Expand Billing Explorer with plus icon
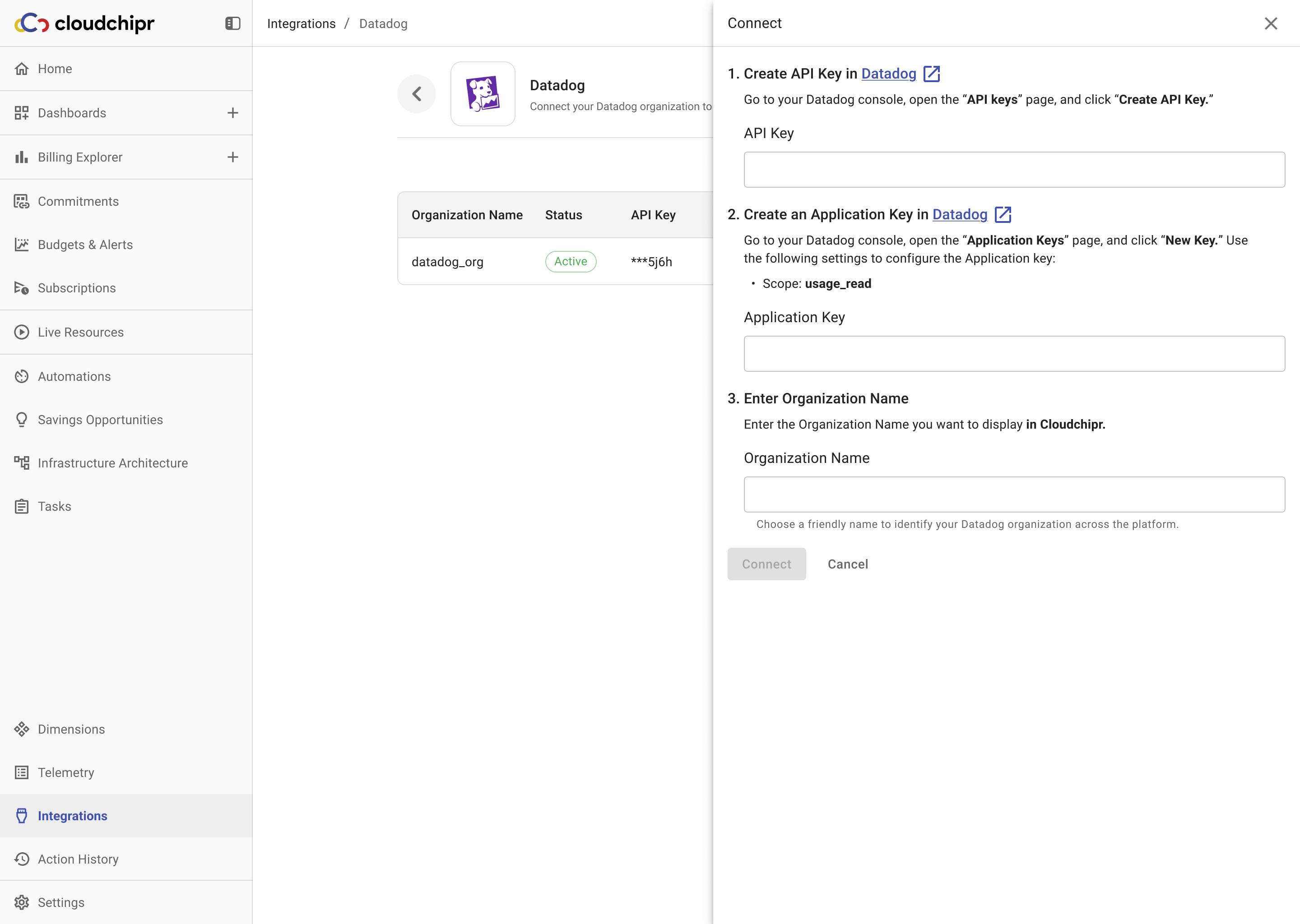The width and height of the screenshot is (1300, 924). 232,157
